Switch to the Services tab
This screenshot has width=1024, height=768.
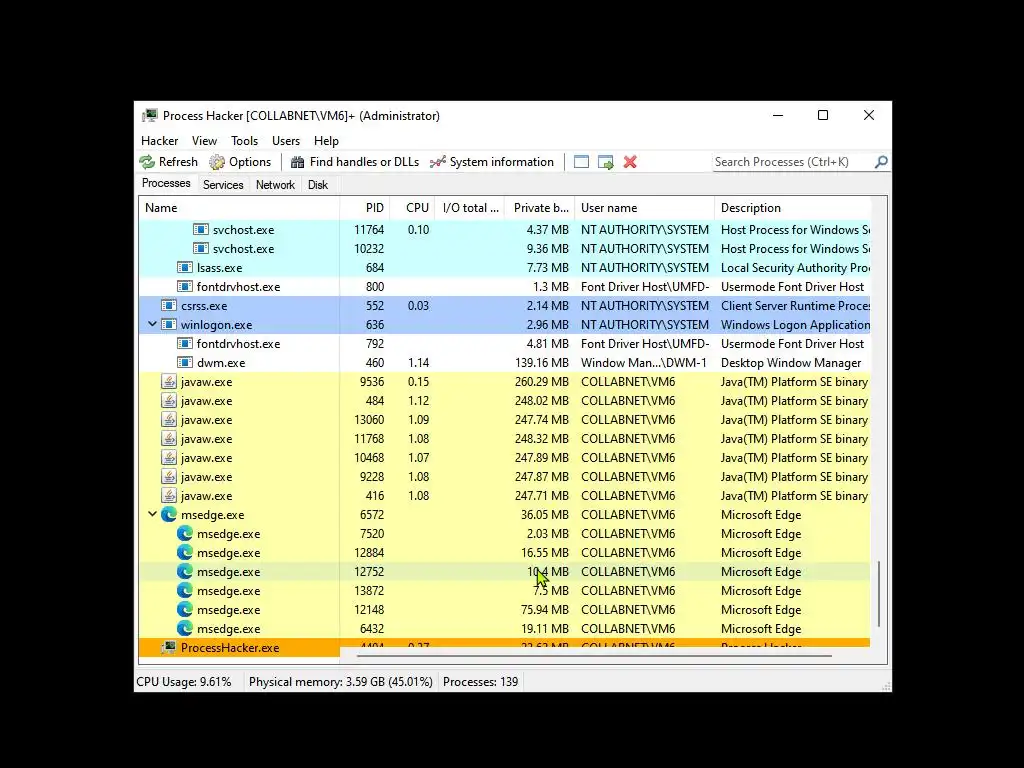[223, 185]
